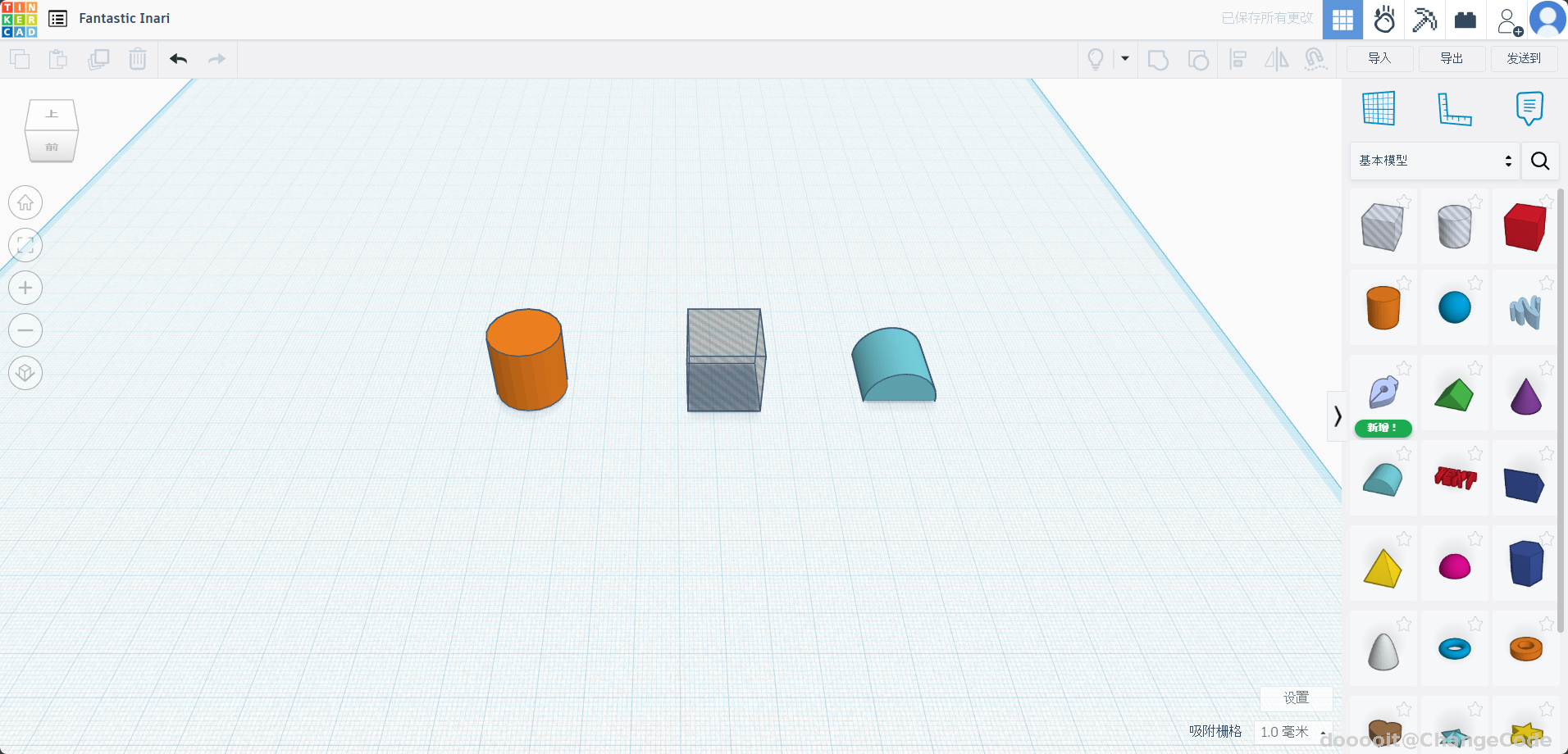Viewport: 1568px width, 754px height.
Task: Select the ruler tool
Action: [x=1455, y=109]
